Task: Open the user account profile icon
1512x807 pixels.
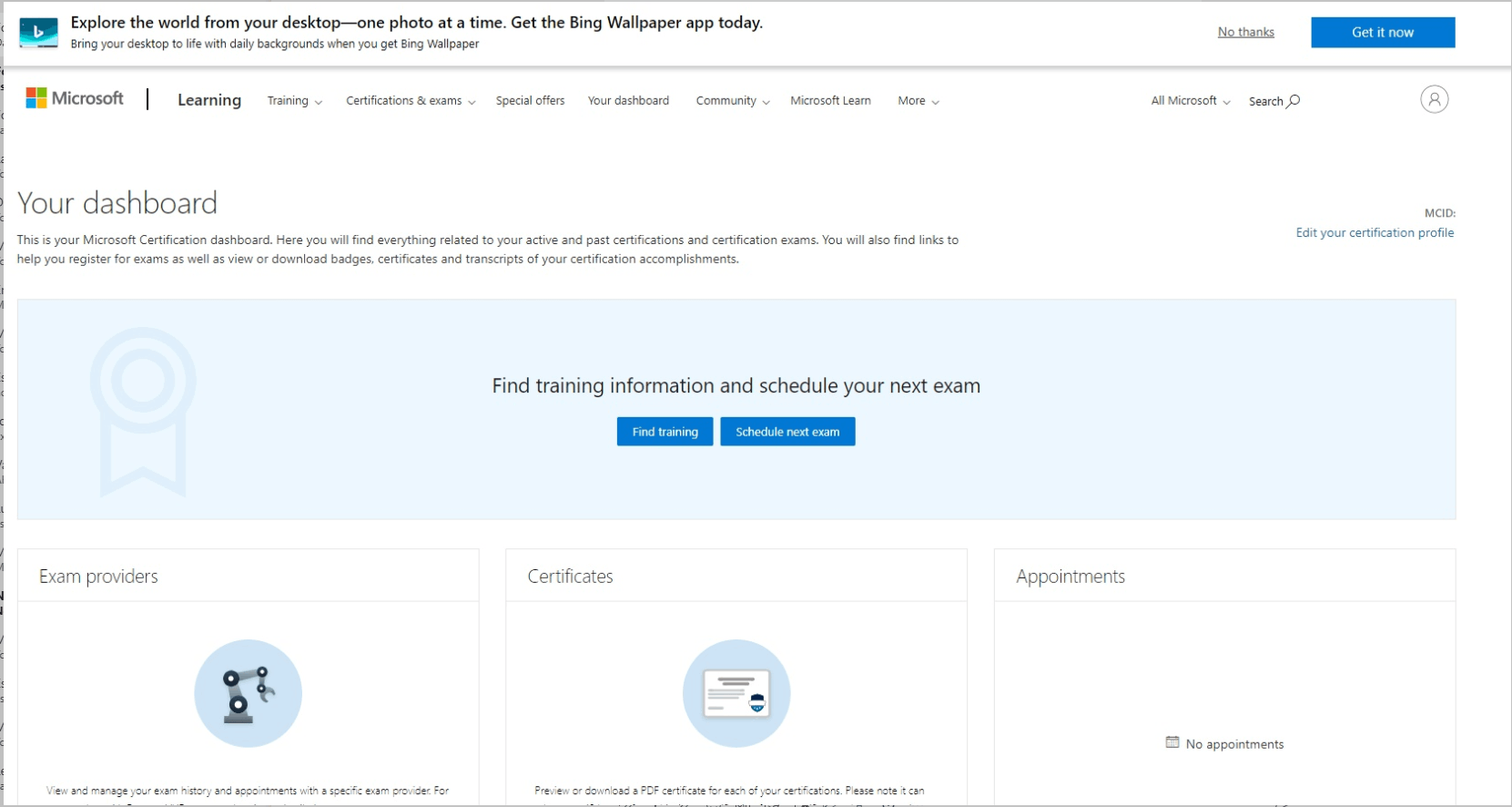Action: [1434, 99]
